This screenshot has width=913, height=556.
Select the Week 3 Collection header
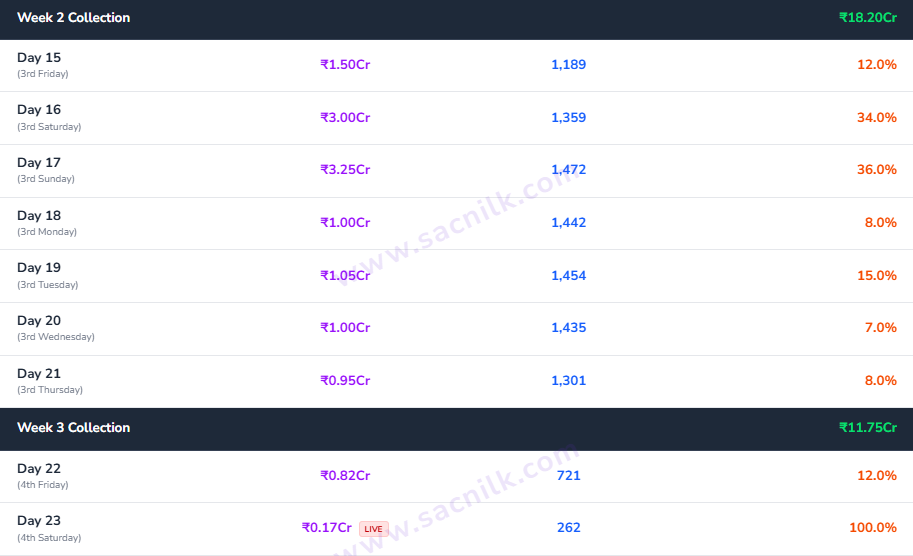pos(73,427)
